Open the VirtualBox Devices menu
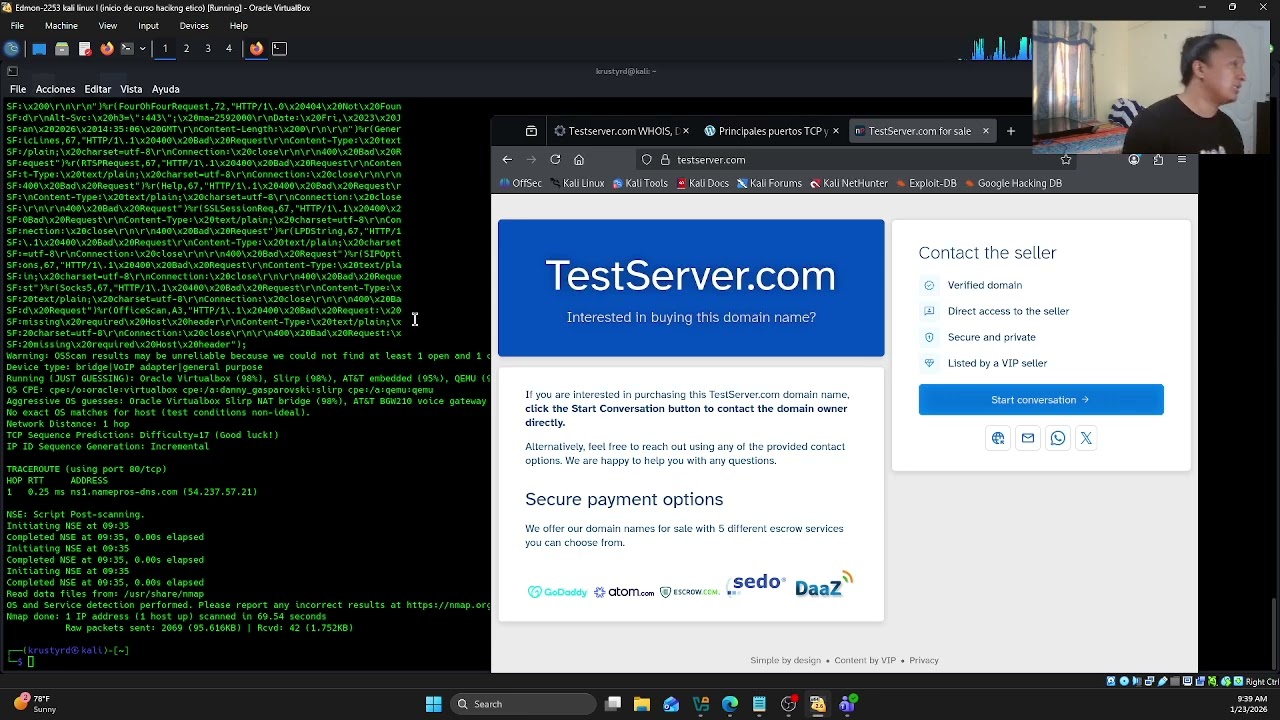The height and width of the screenshot is (720, 1280). coord(194,25)
